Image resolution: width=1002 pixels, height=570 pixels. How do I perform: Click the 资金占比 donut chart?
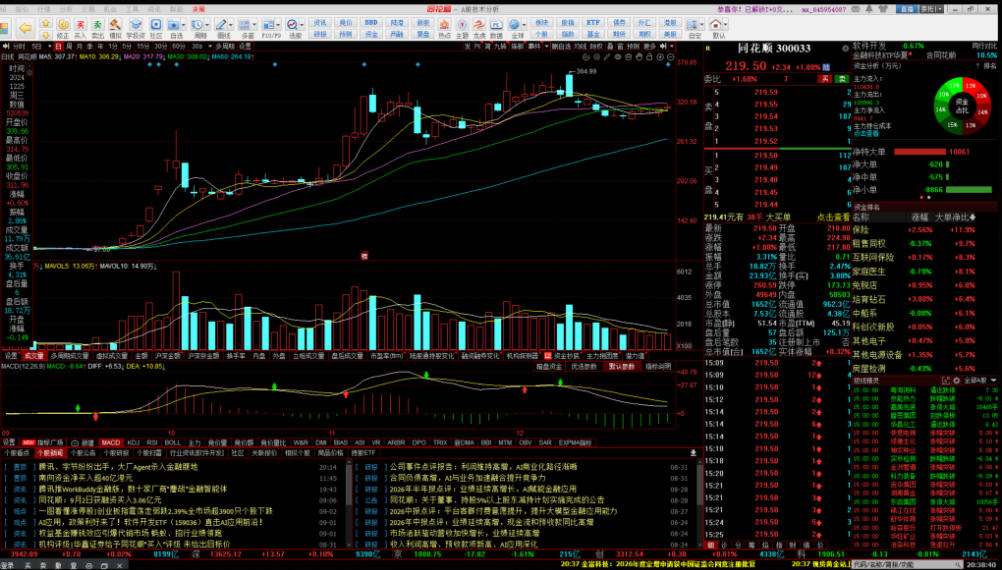click(x=960, y=104)
